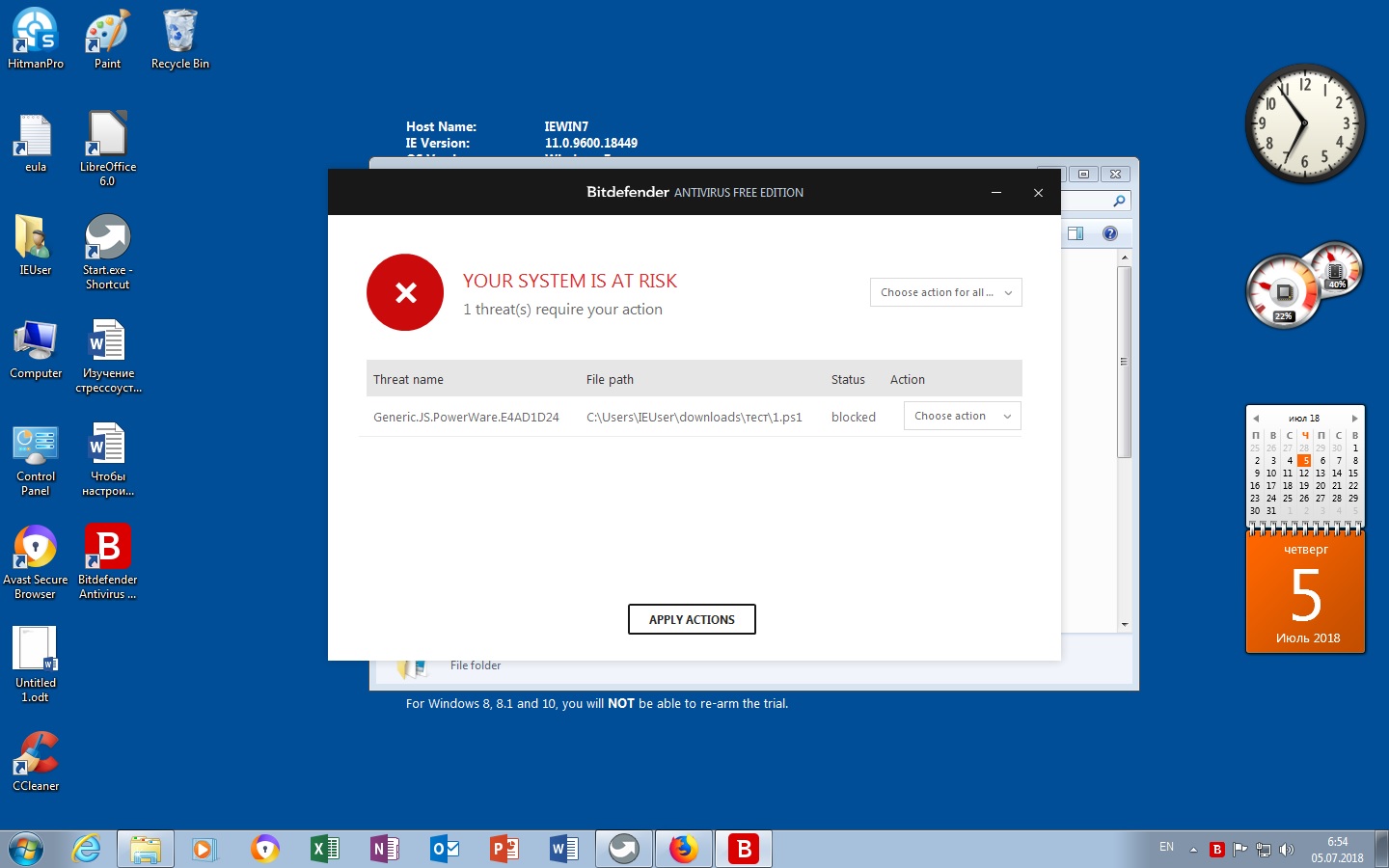Open the HitmanPro desktop shortcut

(36, 39)
